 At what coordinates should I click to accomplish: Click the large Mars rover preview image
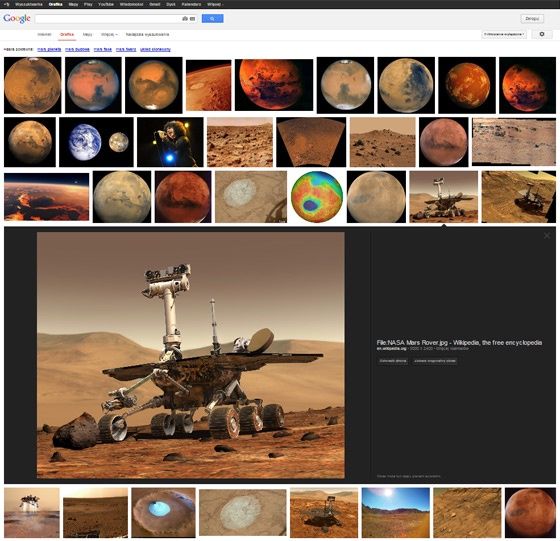pyautogui.click(x=191, y=355)
